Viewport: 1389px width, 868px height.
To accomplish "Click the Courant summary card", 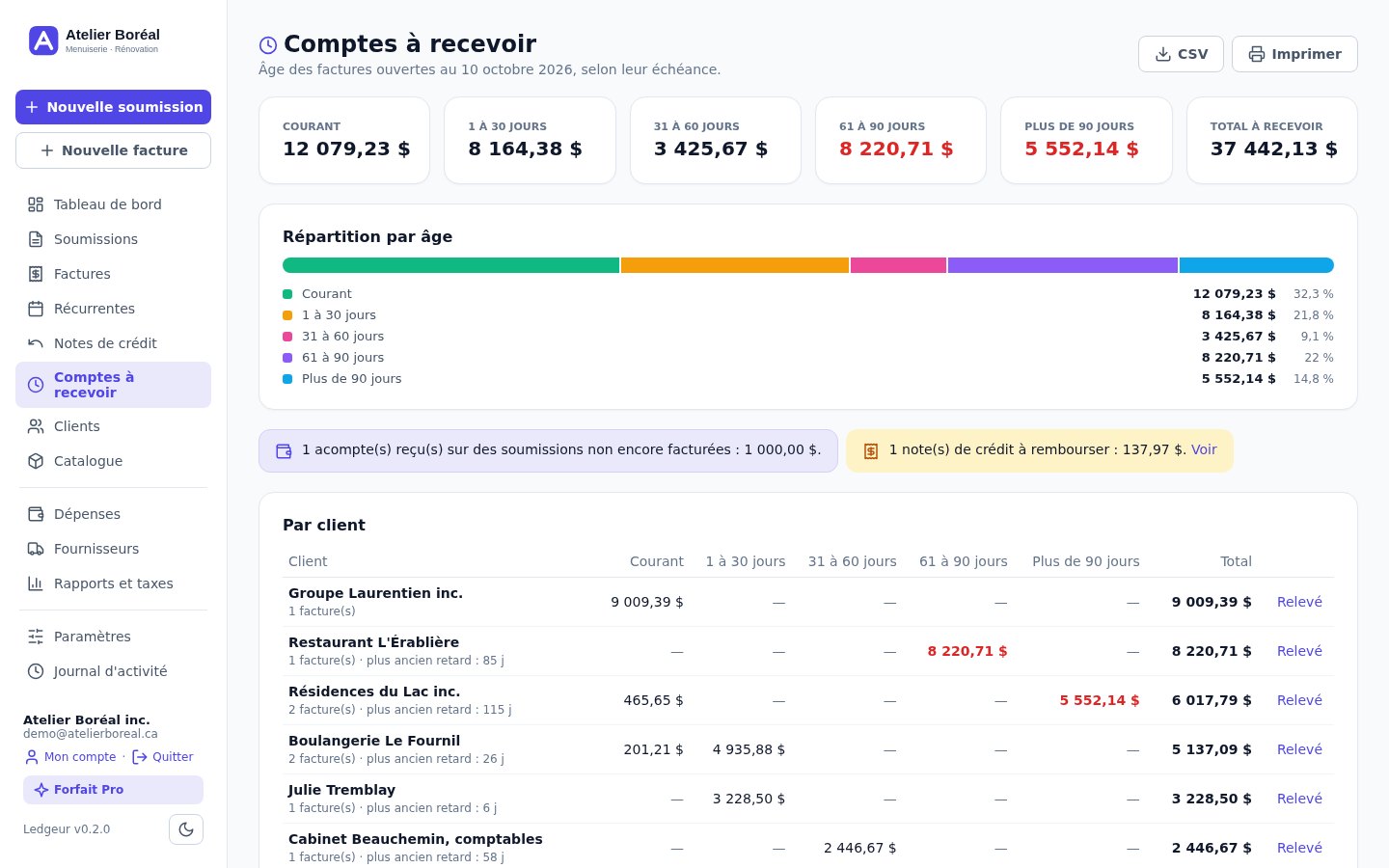I will point(344,140).
